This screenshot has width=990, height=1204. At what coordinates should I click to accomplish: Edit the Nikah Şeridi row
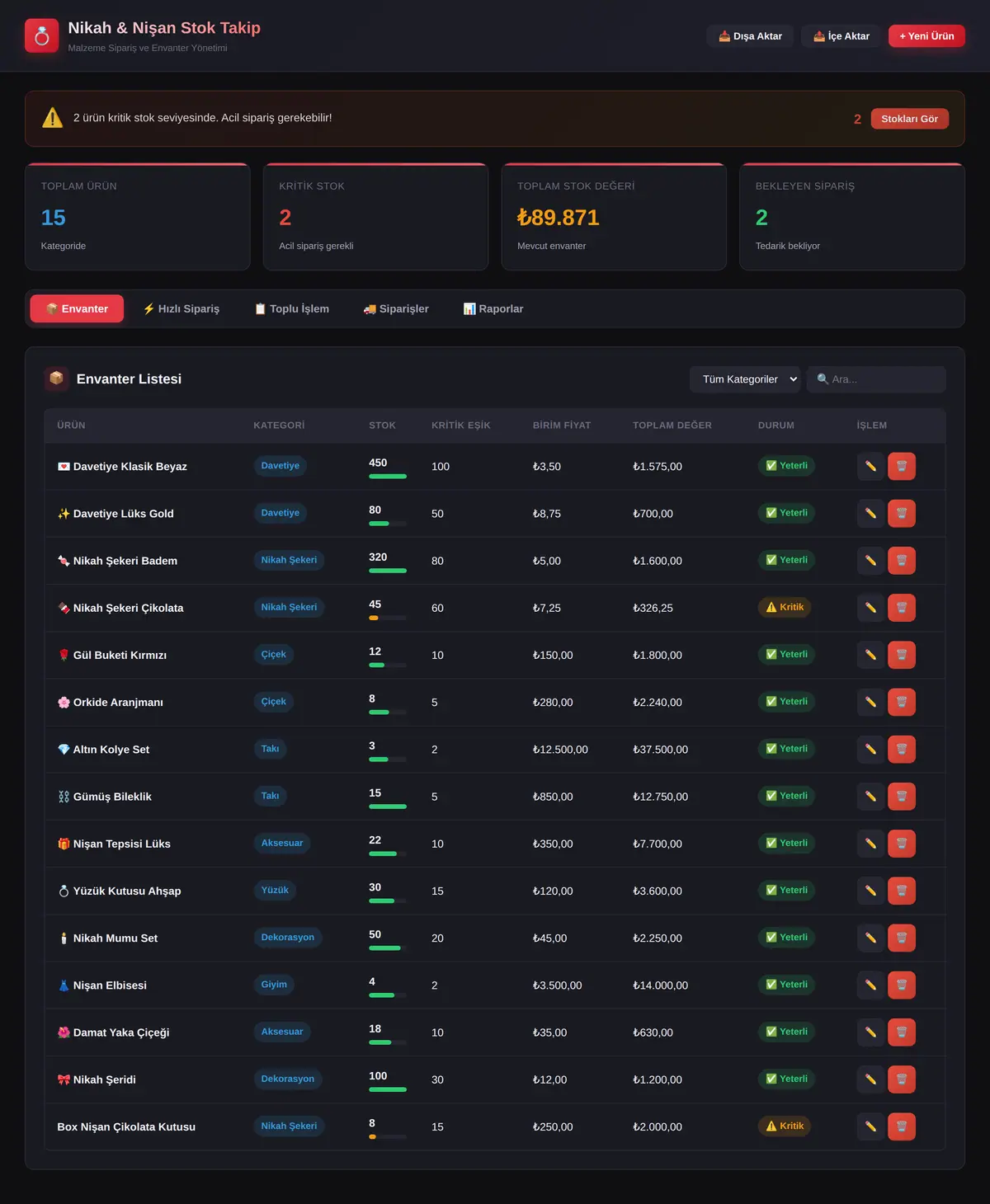click(870, 1079)
